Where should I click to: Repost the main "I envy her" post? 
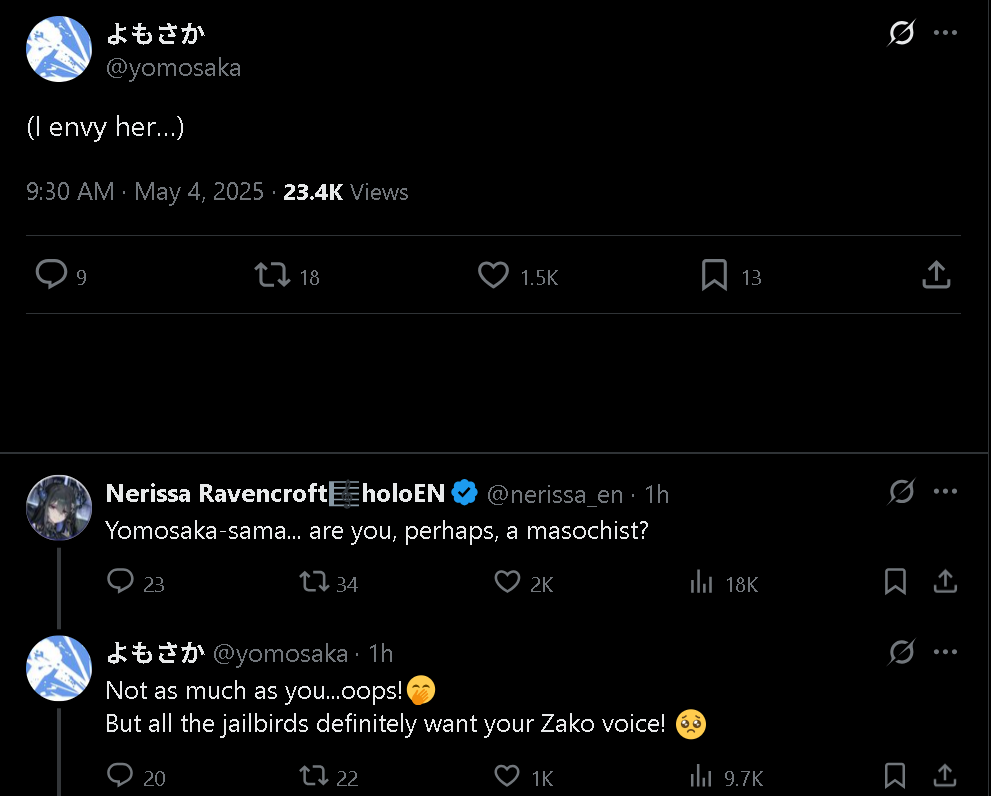(272, 275)
